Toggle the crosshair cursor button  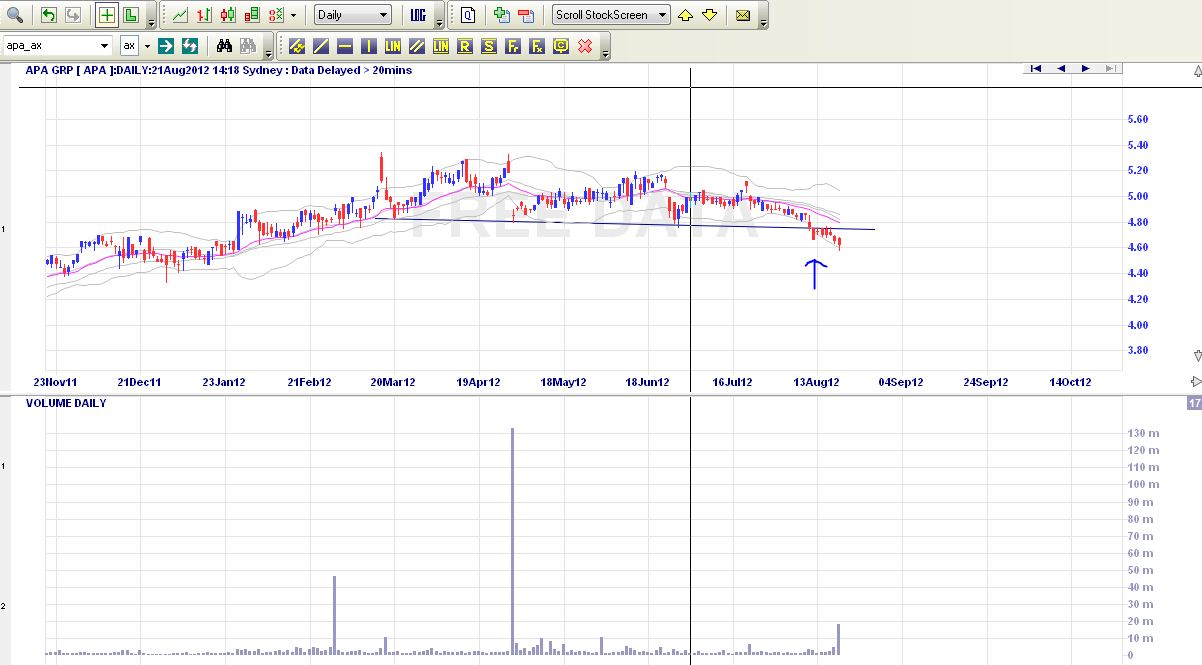106,15
